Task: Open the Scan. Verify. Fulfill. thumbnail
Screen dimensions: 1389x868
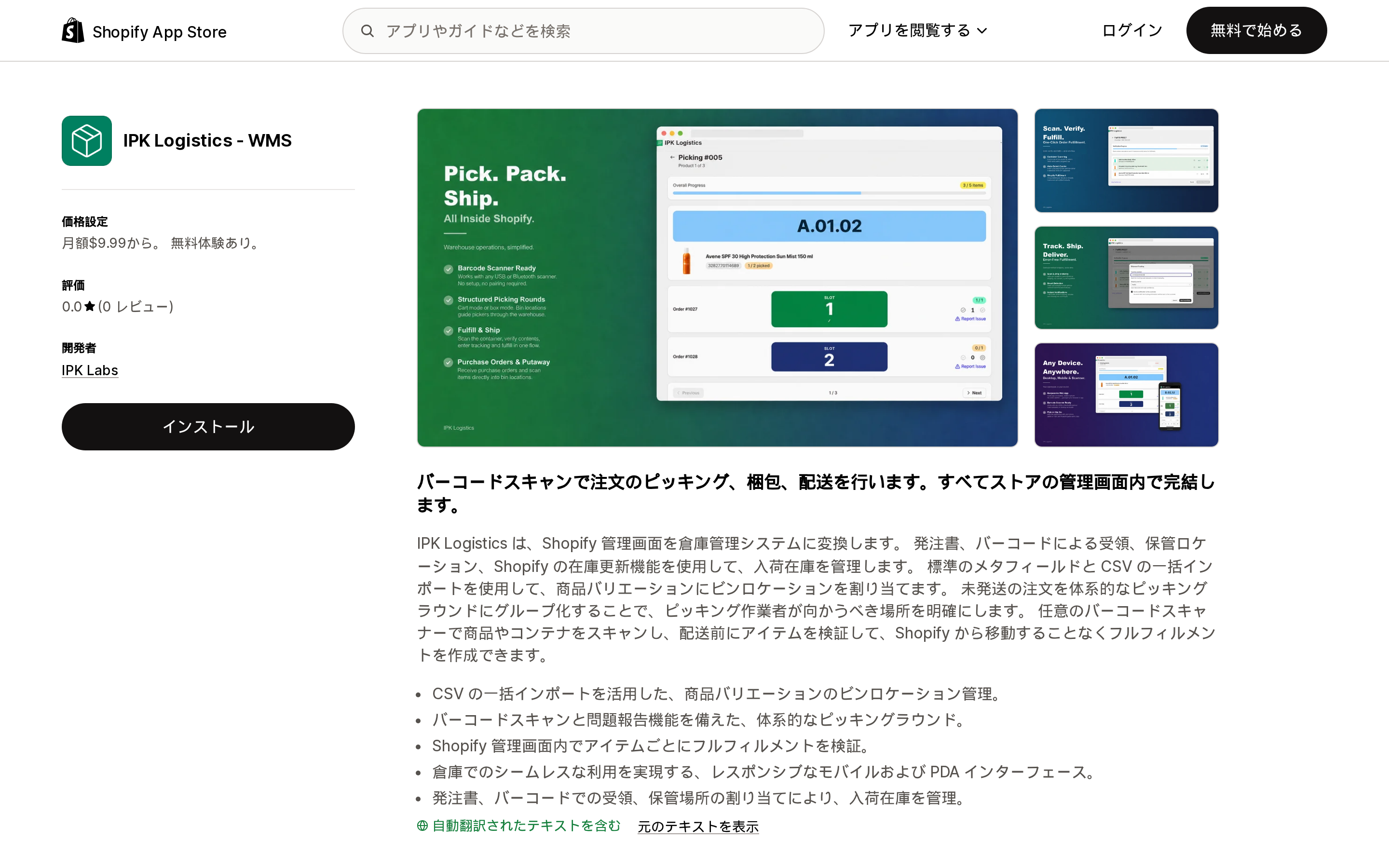Action: coord(1126,160)
